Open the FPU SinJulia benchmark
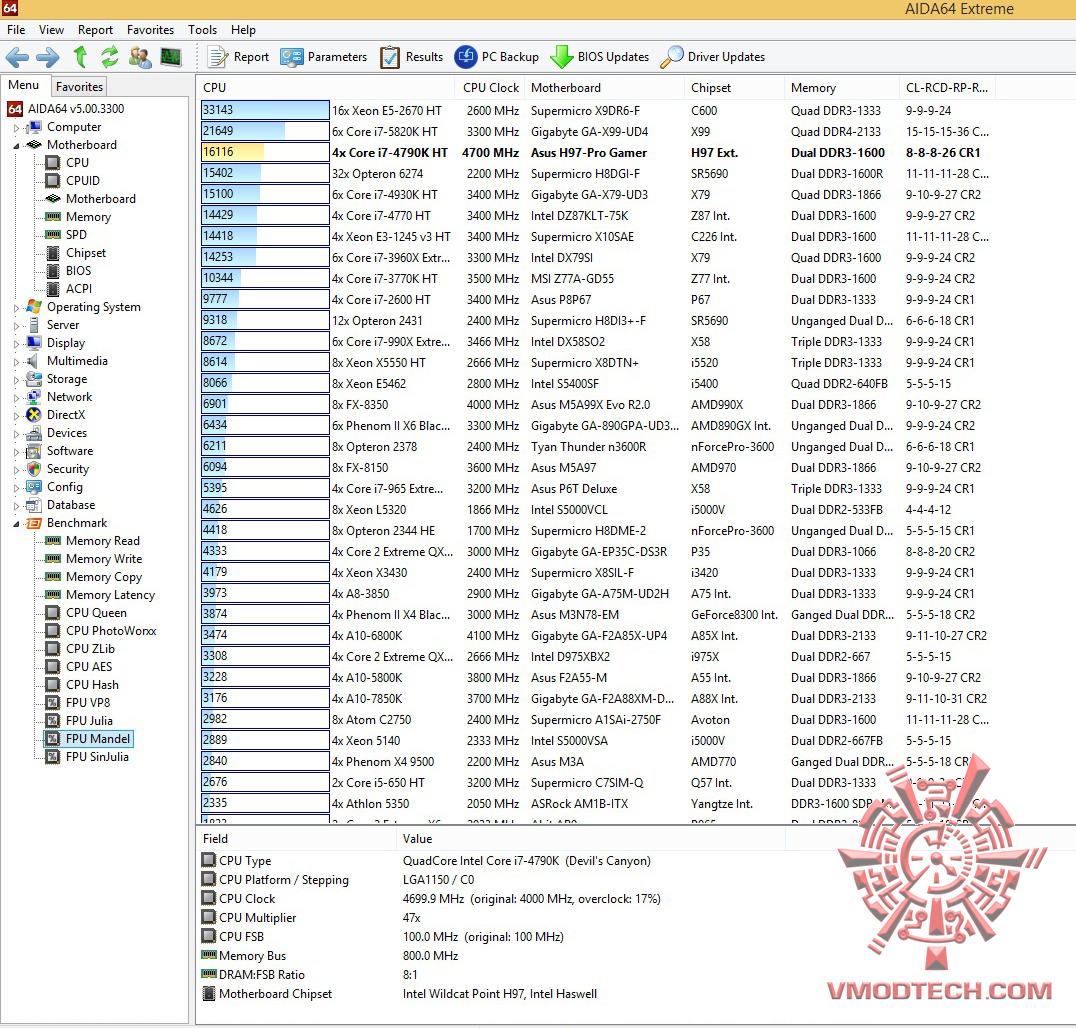 coord(87,757)
